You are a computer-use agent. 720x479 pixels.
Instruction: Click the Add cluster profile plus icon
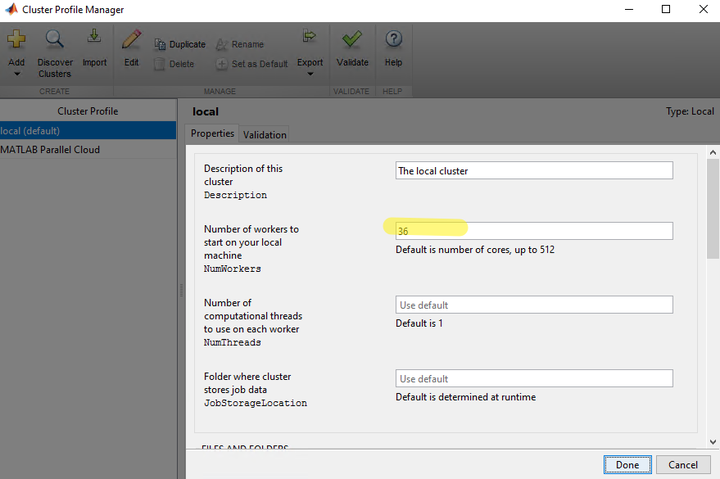(16, 39)
